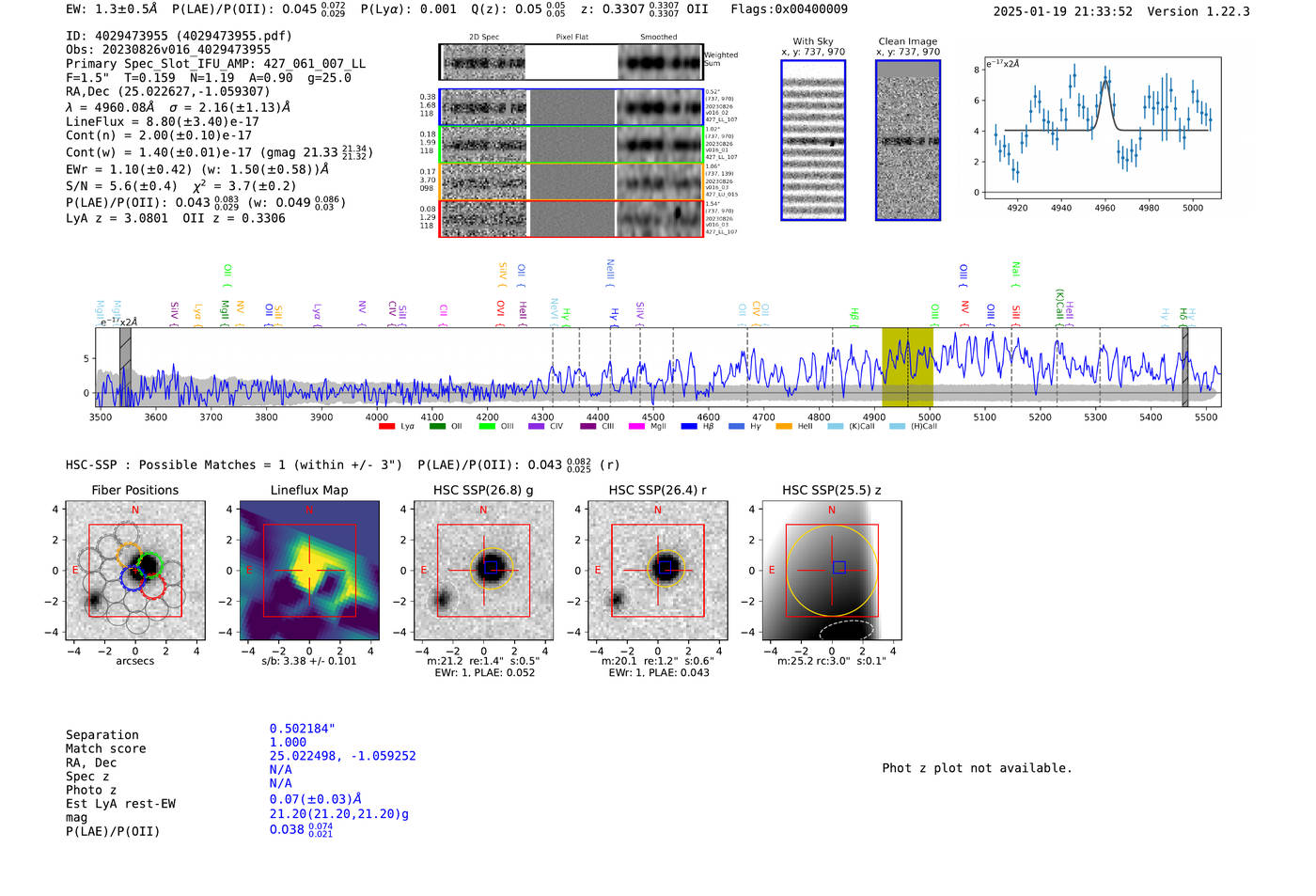Click the yellow highlighted band in spectrum
Viewport: 1316px width, 896px height.
pos(907,368)
